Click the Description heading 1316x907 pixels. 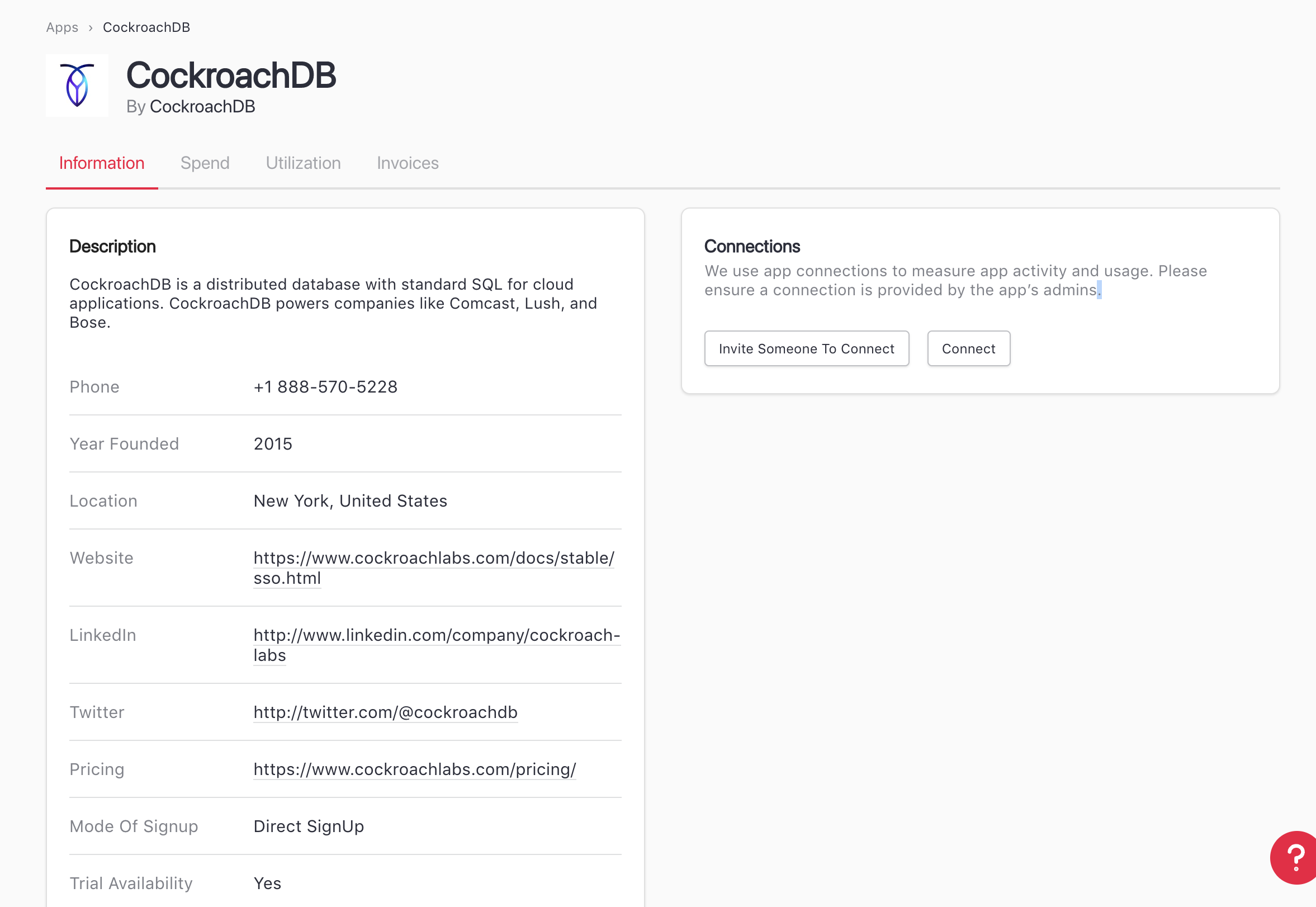(112, 247)
